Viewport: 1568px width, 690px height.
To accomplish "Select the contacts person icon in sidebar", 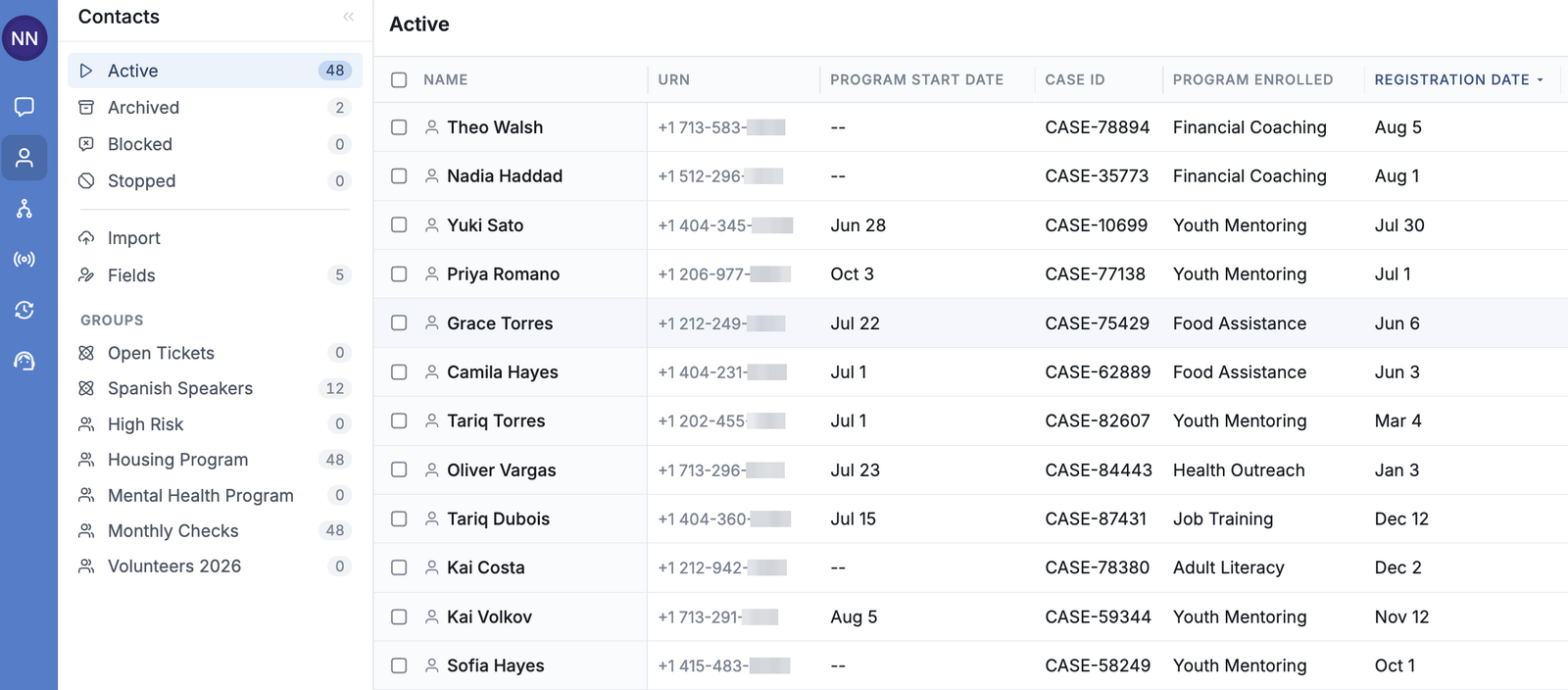I will [24, 158].
